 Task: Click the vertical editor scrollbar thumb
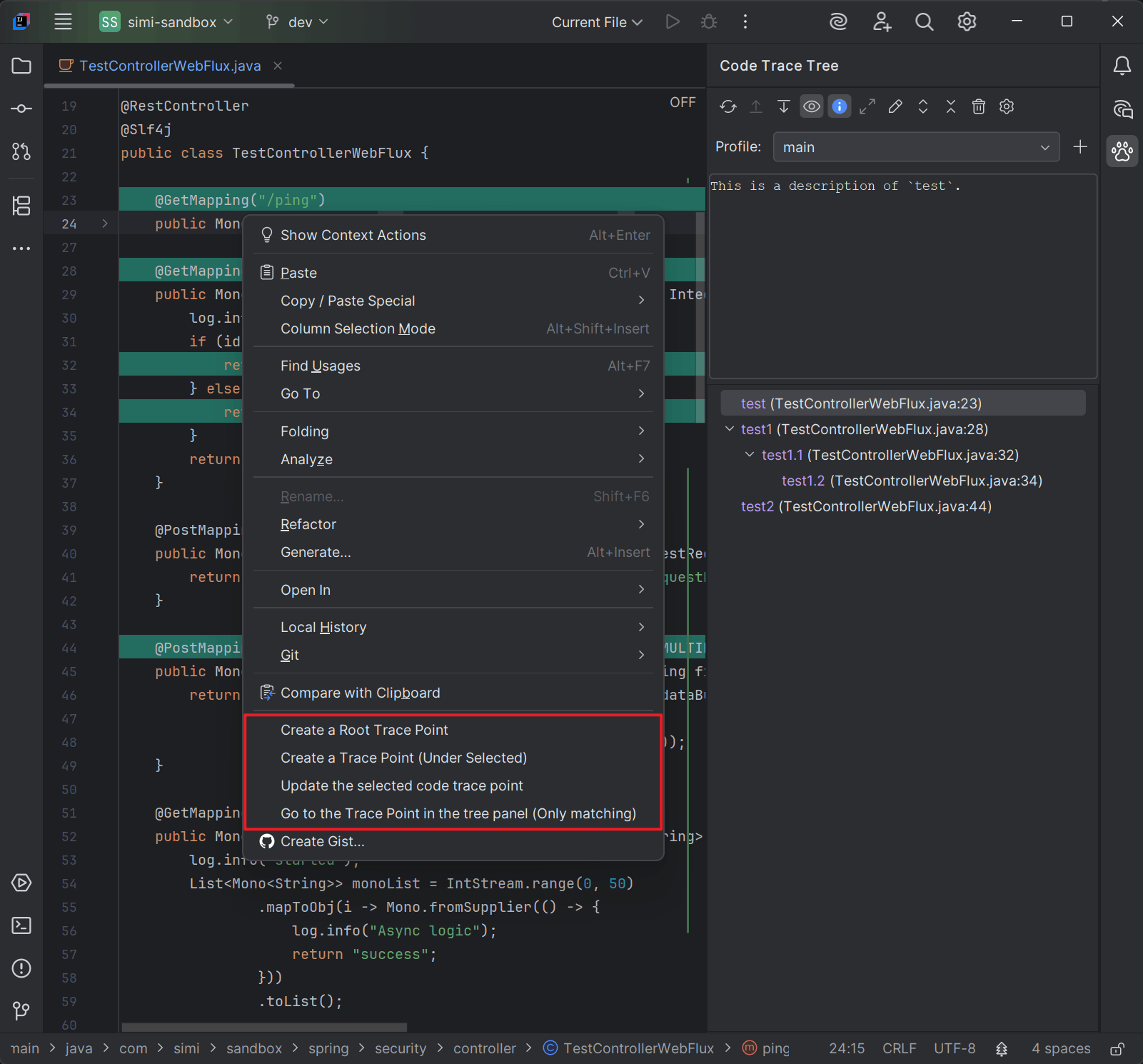[x=700, y=318]
